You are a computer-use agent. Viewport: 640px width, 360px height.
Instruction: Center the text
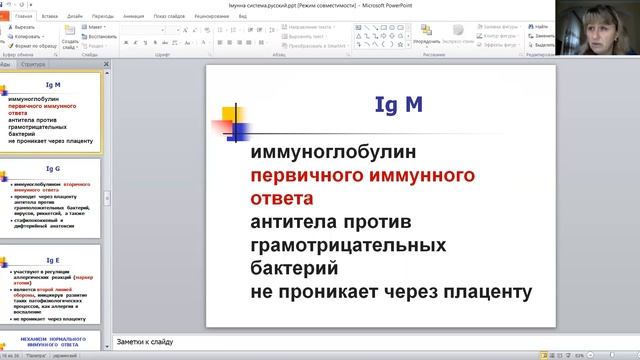pos(229,42)
